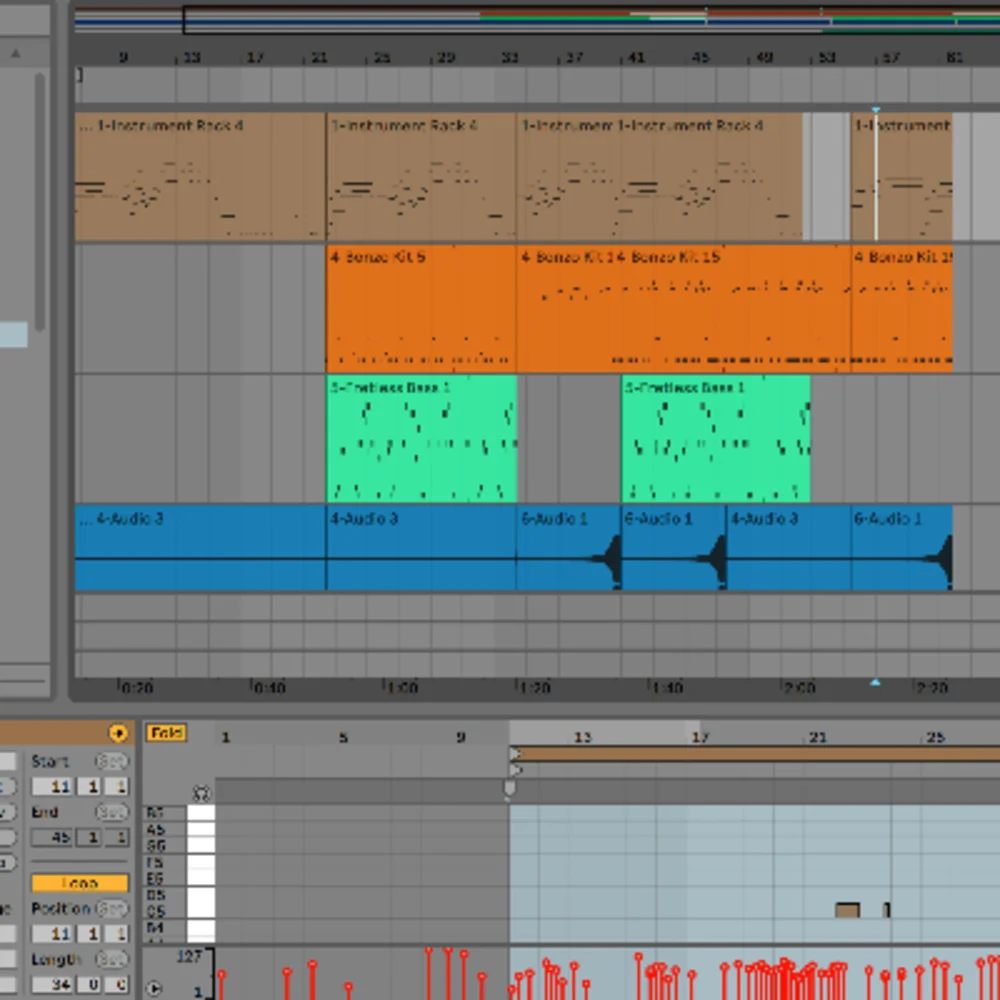Click the Set button next to Length

pos(111,959)
